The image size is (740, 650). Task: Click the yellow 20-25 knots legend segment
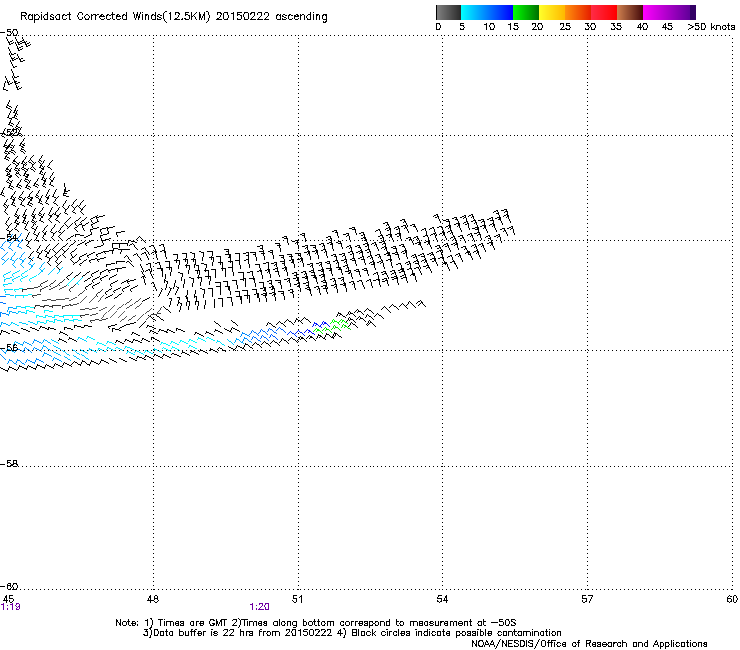552,12
